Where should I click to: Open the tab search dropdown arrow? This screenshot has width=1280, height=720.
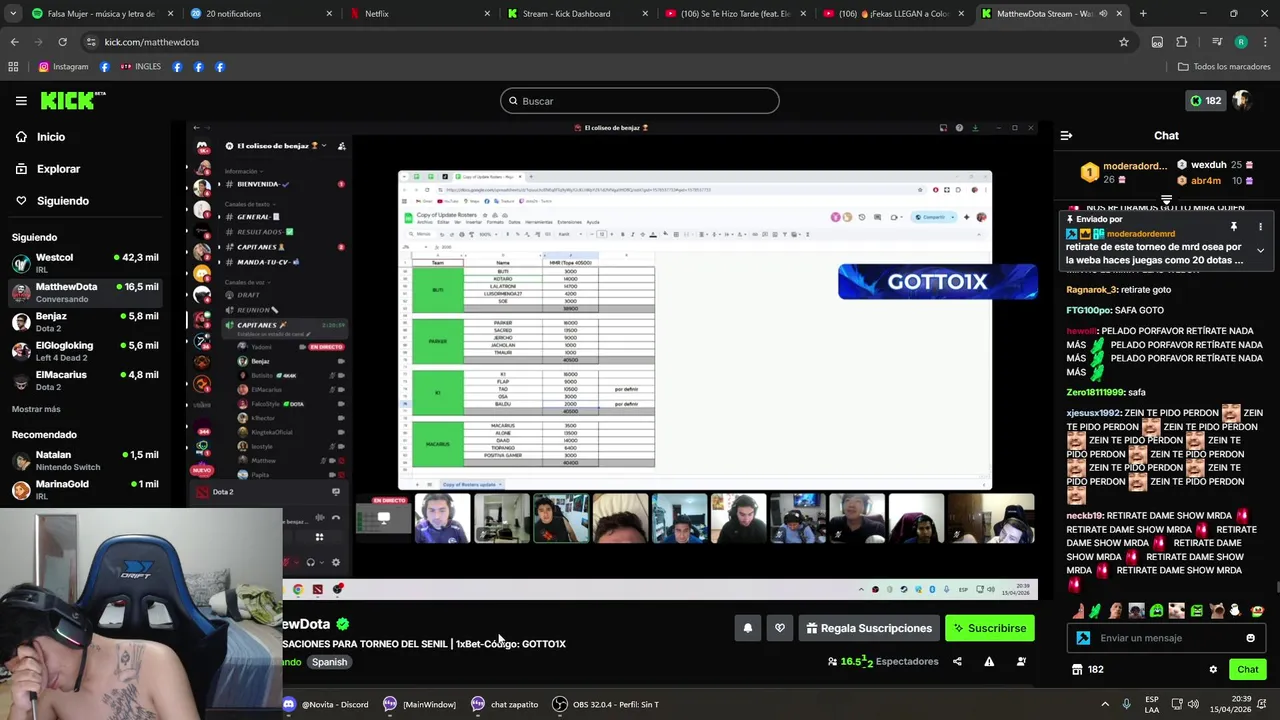tap(13, 14)
